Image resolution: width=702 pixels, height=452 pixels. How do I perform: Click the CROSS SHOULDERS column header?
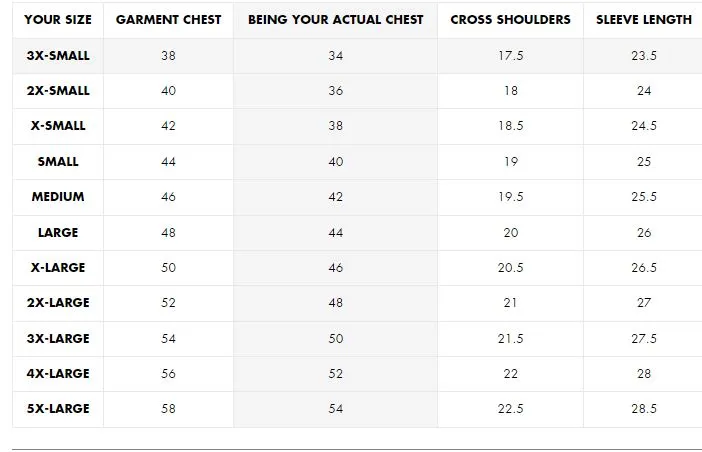click(510, 20)
